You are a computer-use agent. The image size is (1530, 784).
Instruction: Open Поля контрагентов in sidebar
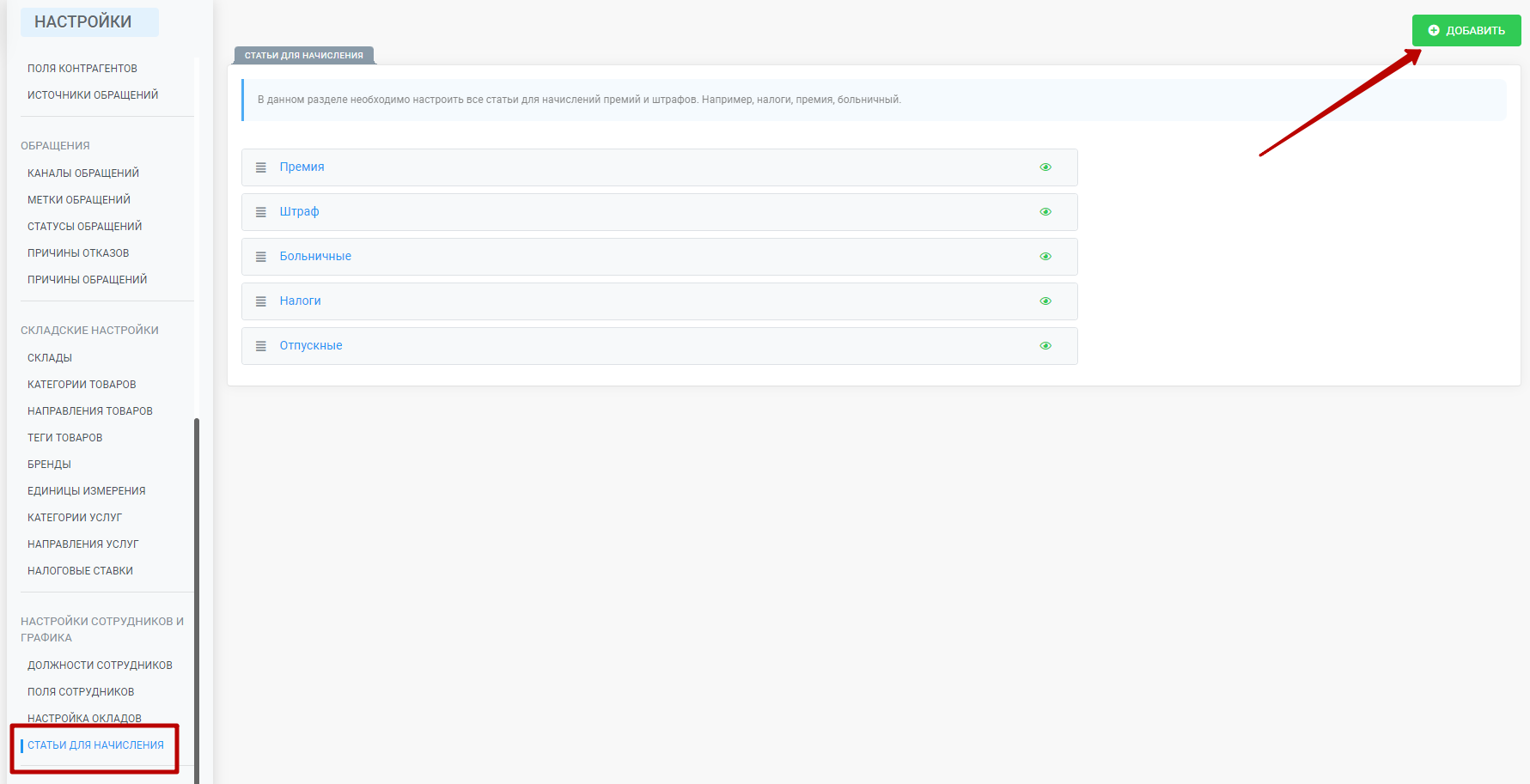click(82, 69)
